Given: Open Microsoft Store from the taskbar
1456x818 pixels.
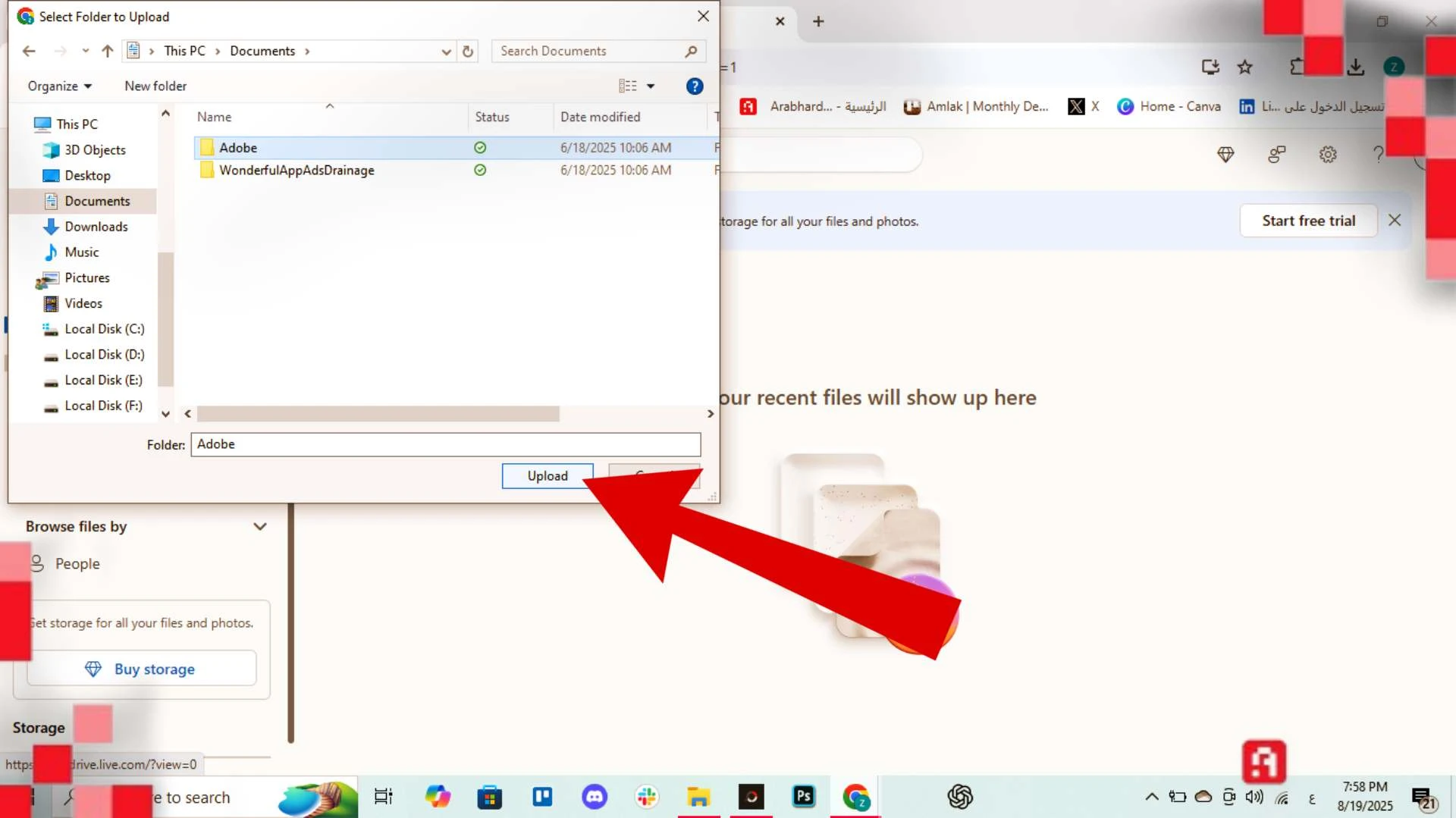Looking at the screenshot, I should click(x=490, y=797).
